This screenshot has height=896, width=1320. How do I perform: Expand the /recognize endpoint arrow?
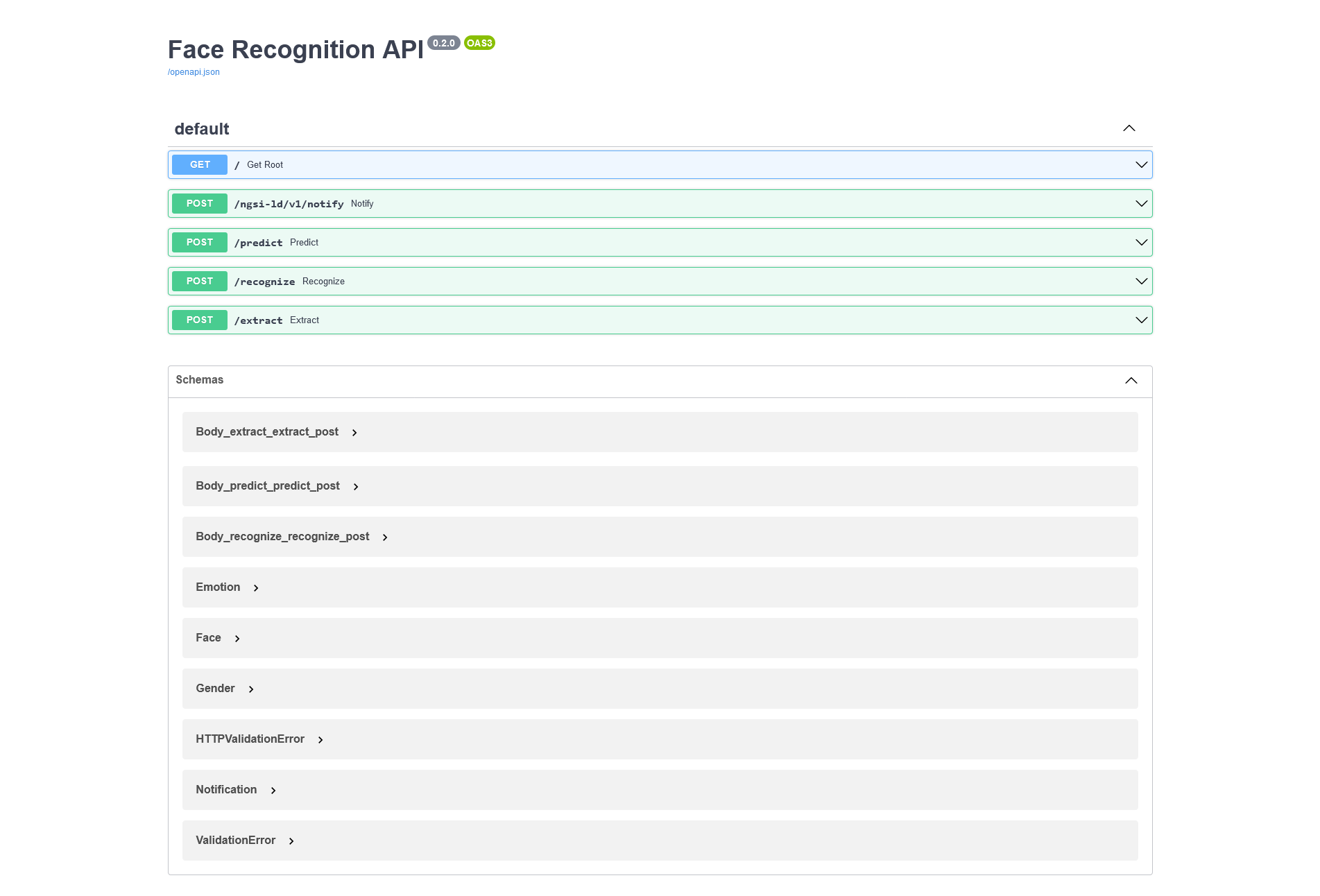pyautogui.click(x=1141, y=282)
